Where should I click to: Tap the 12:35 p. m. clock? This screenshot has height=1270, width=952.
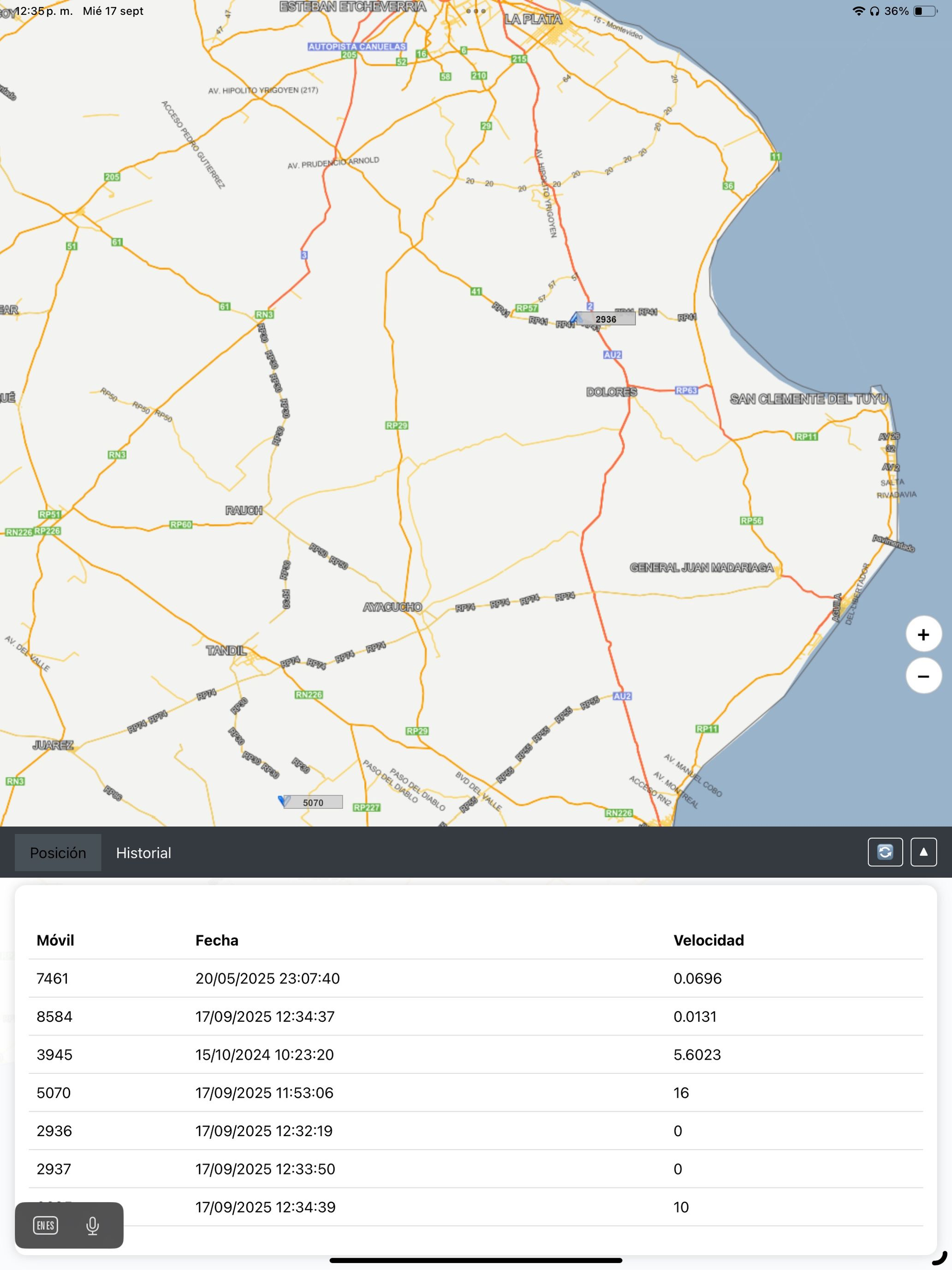pos(44,11)
